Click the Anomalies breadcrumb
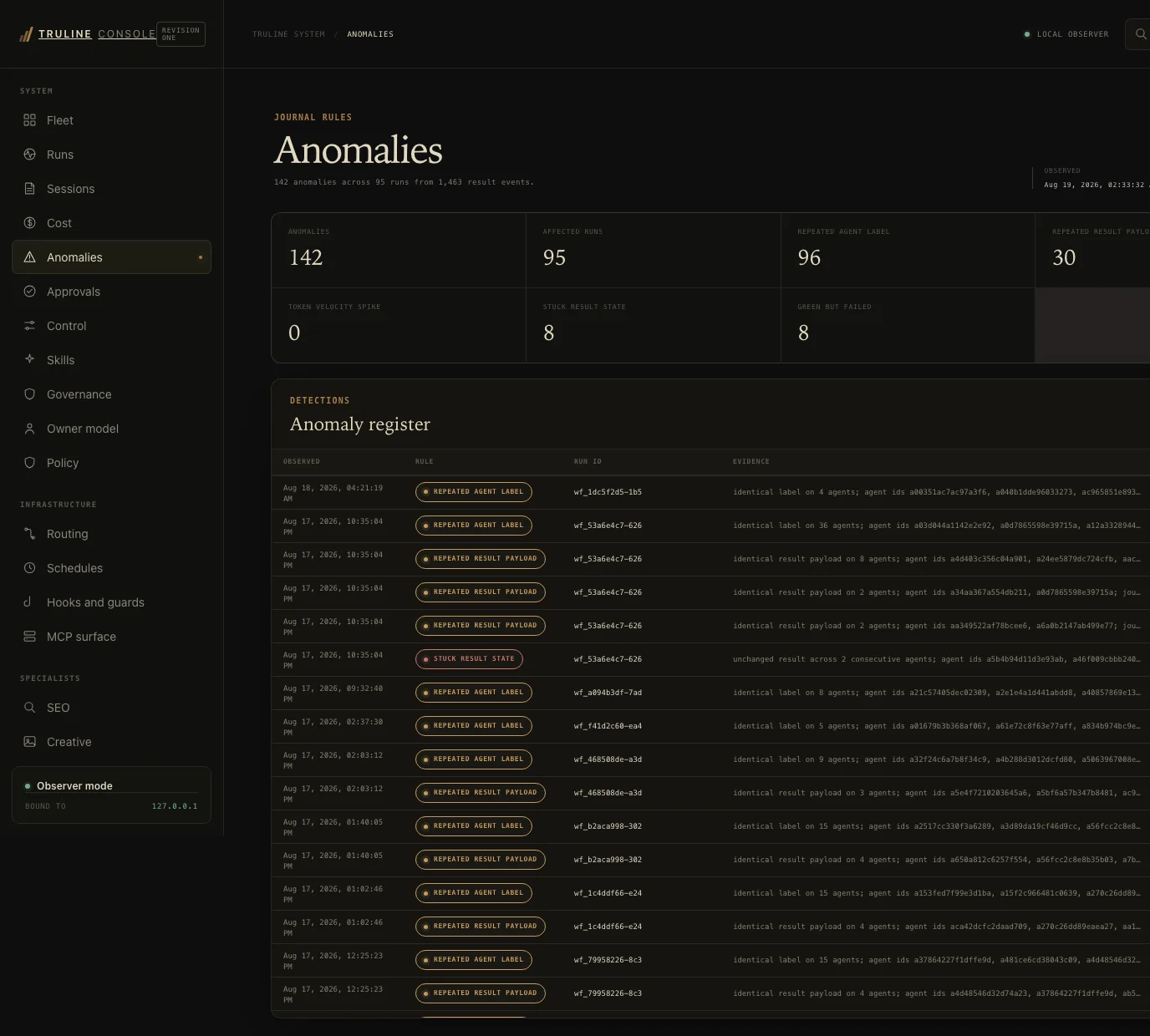The image size is (1150, 1036). (x=370, y=34)
